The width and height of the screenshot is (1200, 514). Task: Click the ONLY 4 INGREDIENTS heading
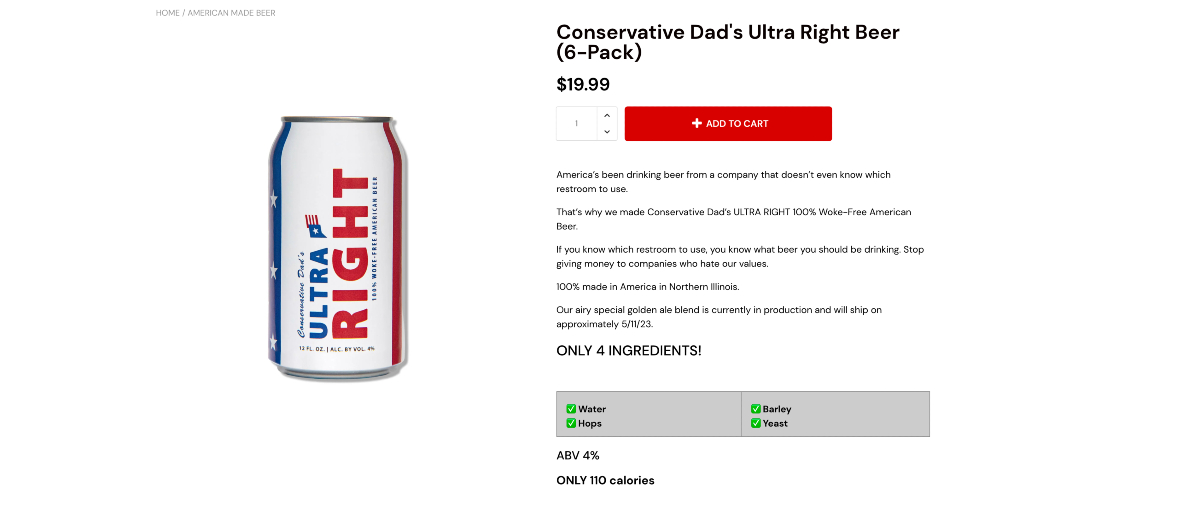pos(628,351)
